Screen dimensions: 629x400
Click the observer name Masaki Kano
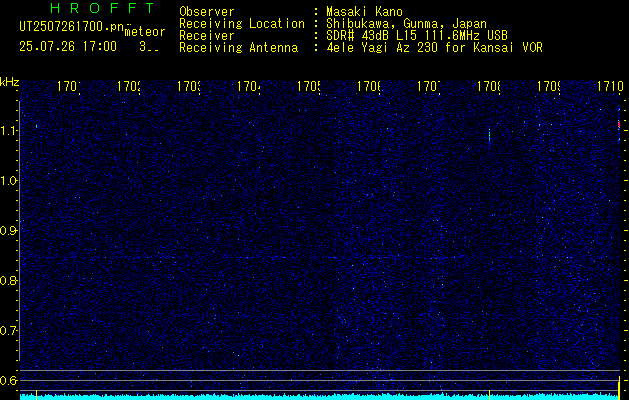tap(364, 12)
